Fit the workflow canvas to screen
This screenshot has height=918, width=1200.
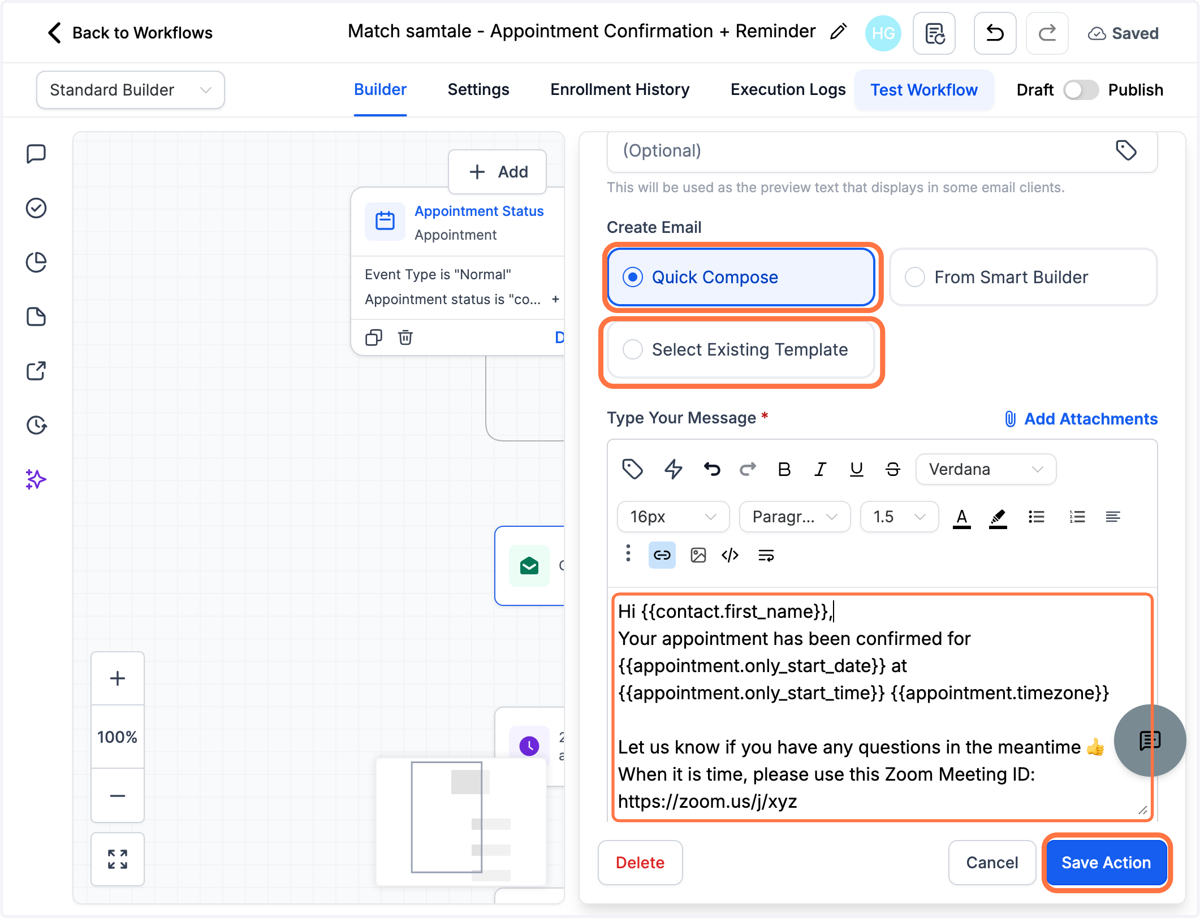[117, 859]
